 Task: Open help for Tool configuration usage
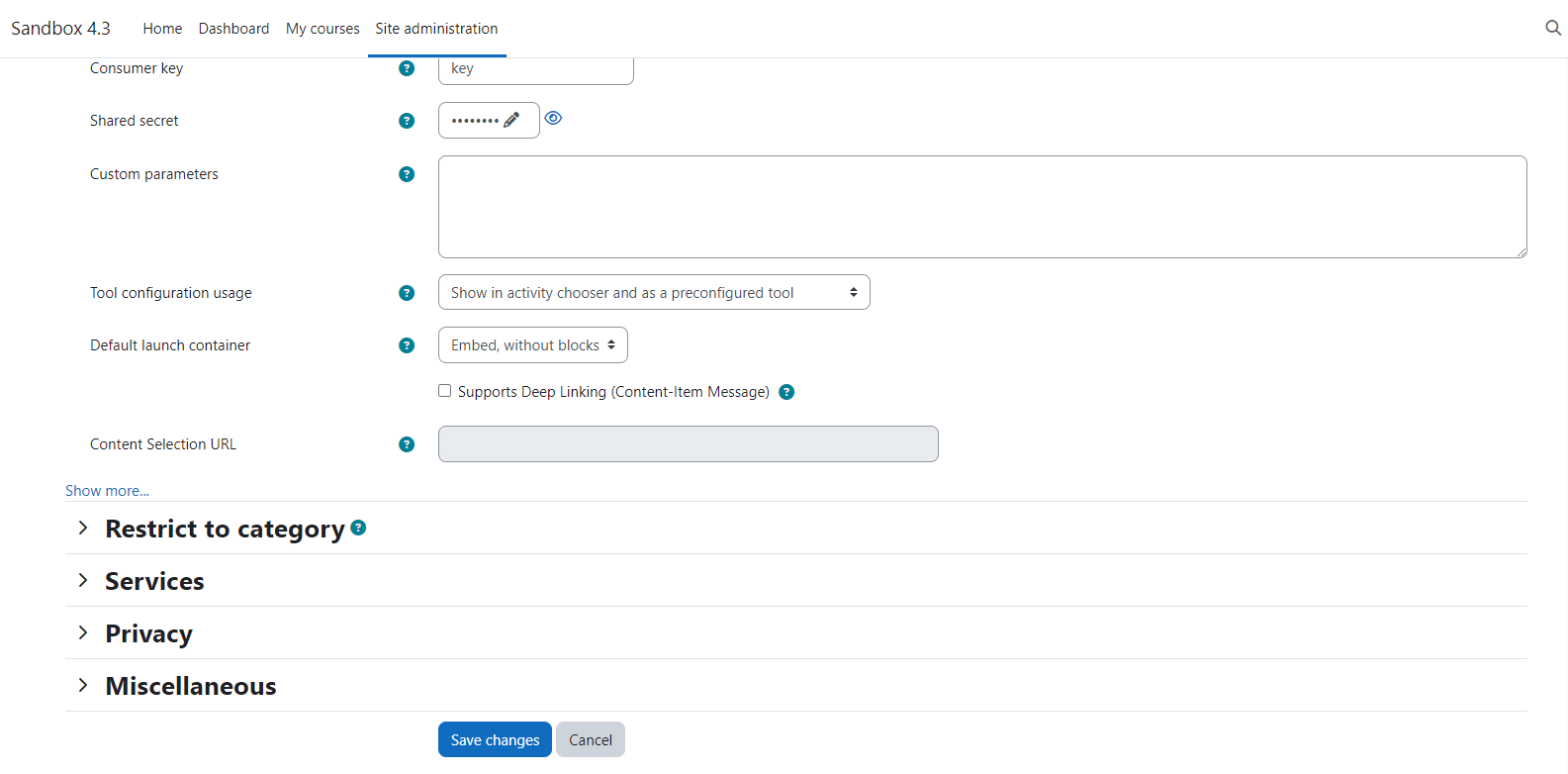[407, 293]
